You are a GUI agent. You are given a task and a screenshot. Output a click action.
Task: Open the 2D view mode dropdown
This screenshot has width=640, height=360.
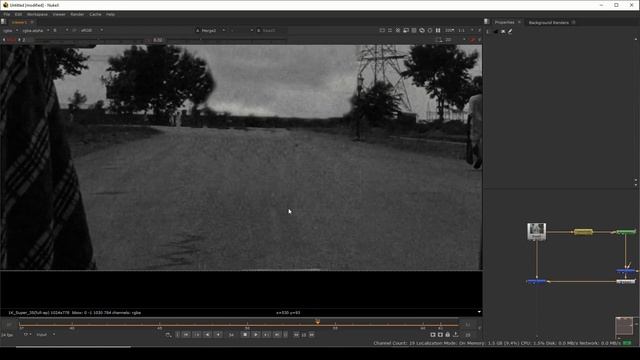coord(455,40)
